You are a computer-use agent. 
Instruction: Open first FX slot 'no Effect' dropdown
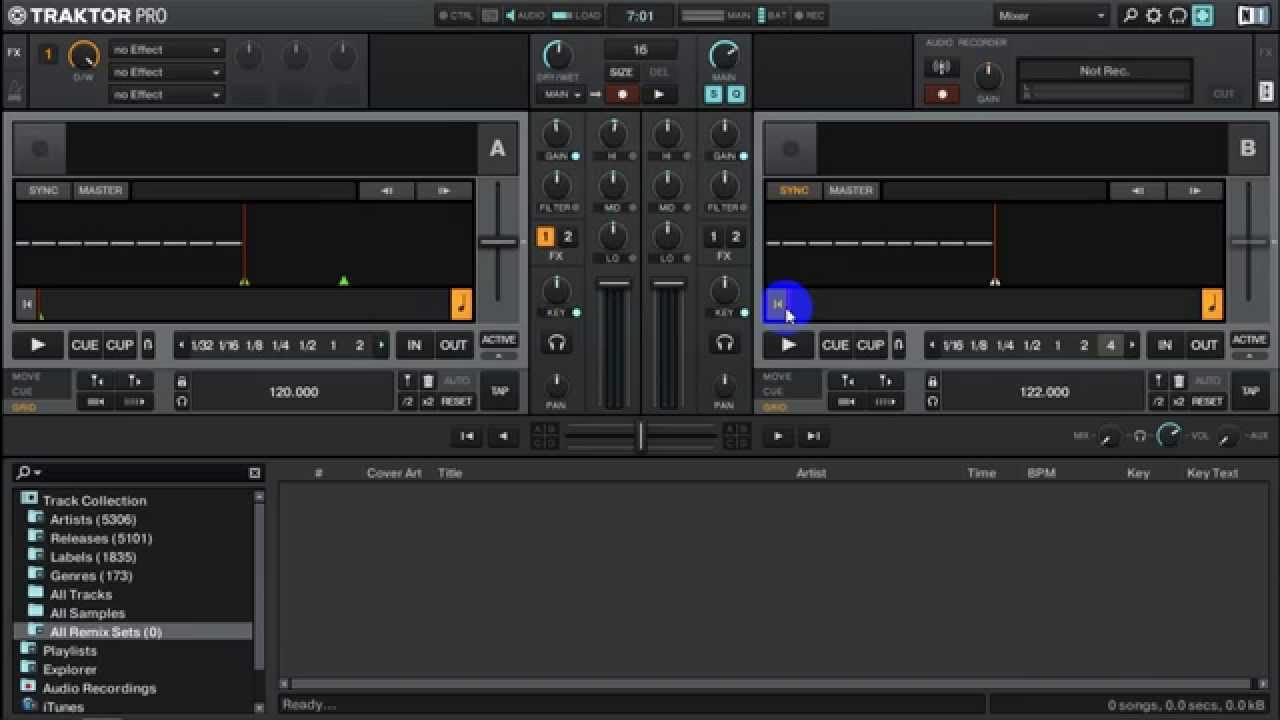tap(166, 49)
